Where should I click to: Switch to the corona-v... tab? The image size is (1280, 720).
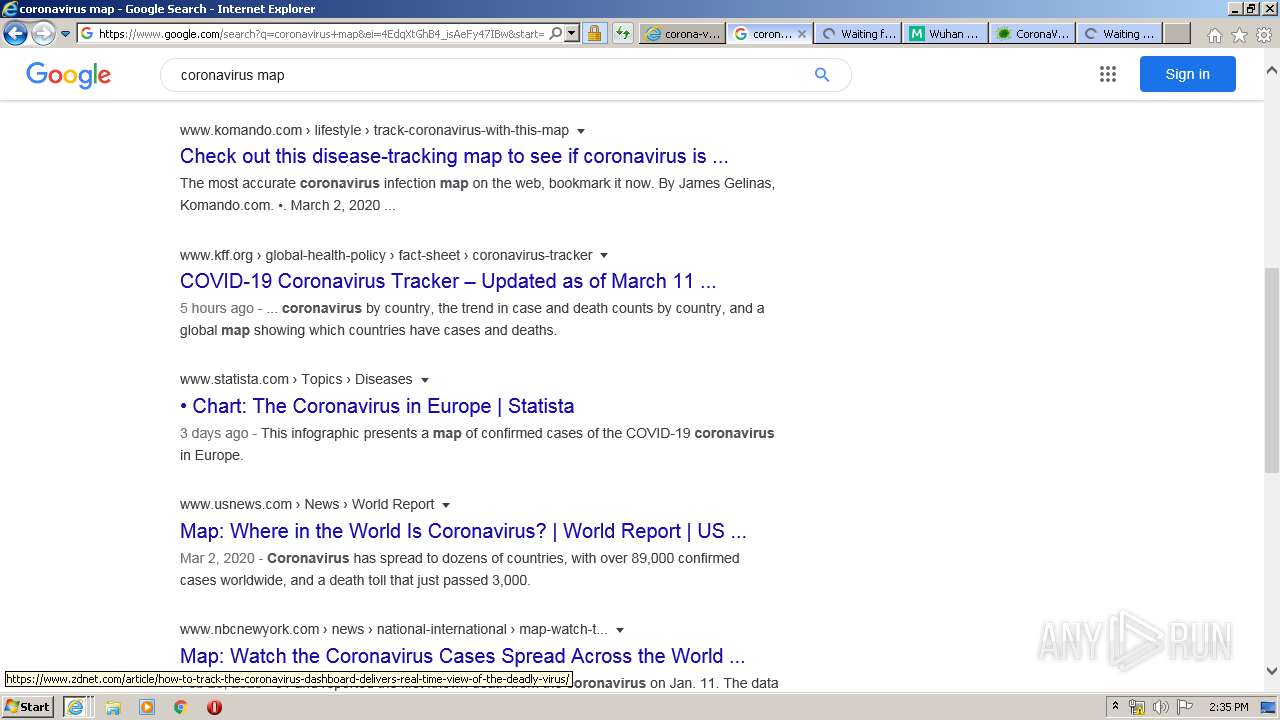point(682,33)
